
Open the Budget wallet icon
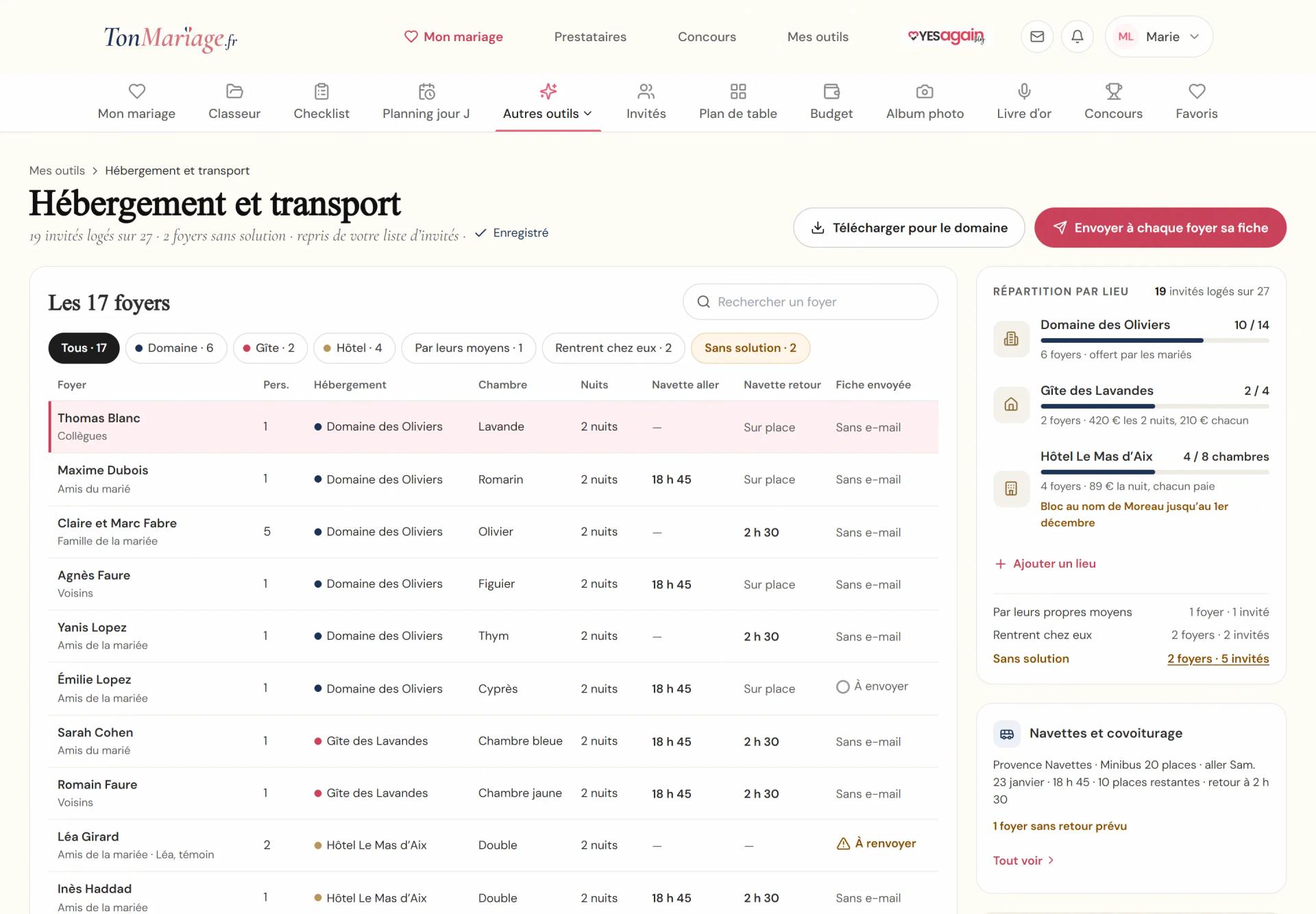831,91
